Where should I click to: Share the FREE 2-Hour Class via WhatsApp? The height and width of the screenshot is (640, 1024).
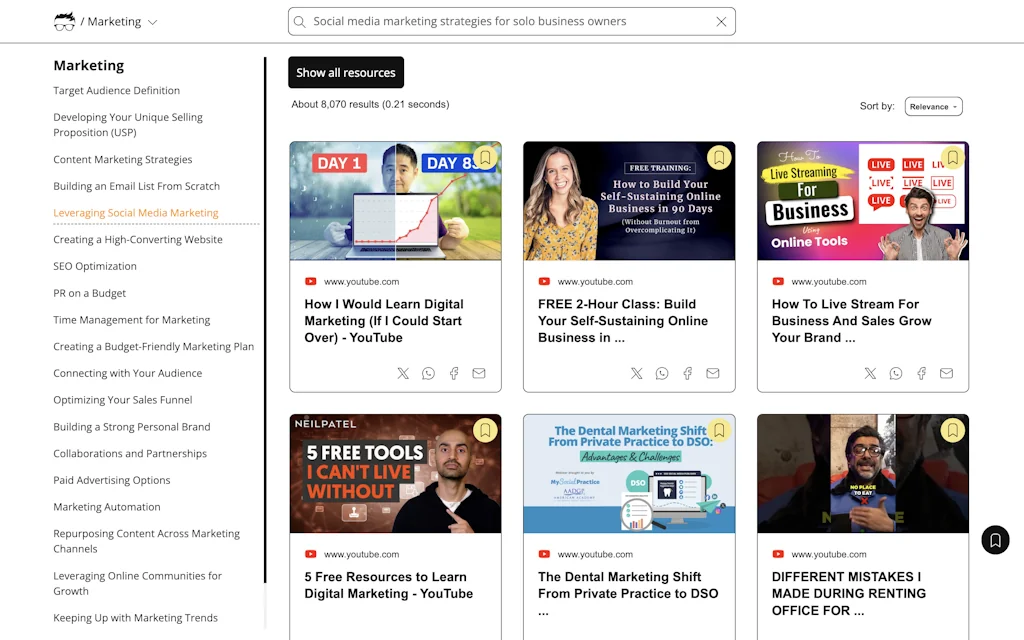pyautogui.click(x=662, y=373)
